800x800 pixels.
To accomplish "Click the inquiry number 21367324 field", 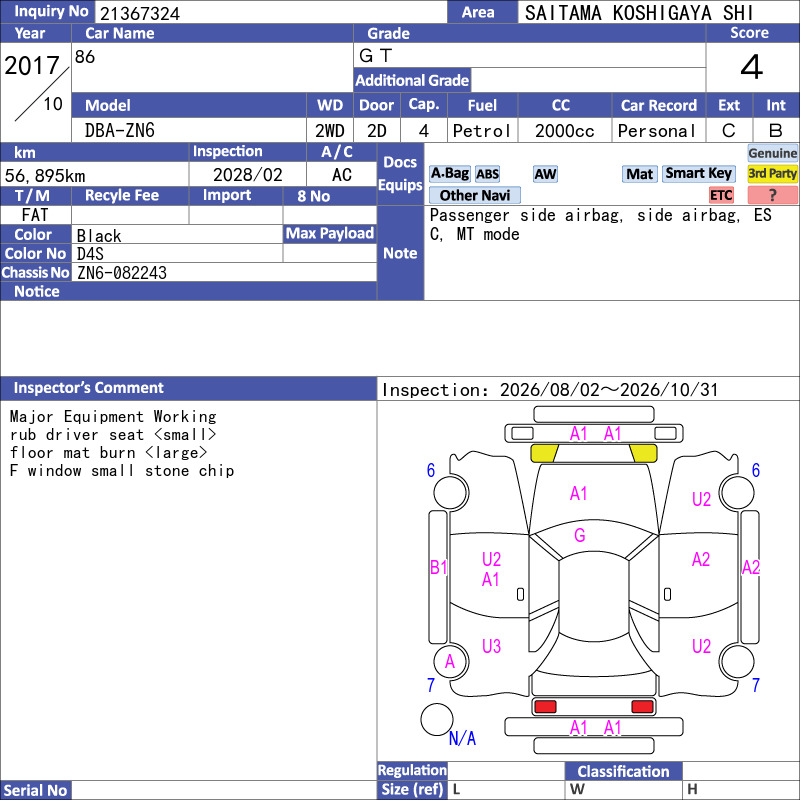I will pos(271,13).
